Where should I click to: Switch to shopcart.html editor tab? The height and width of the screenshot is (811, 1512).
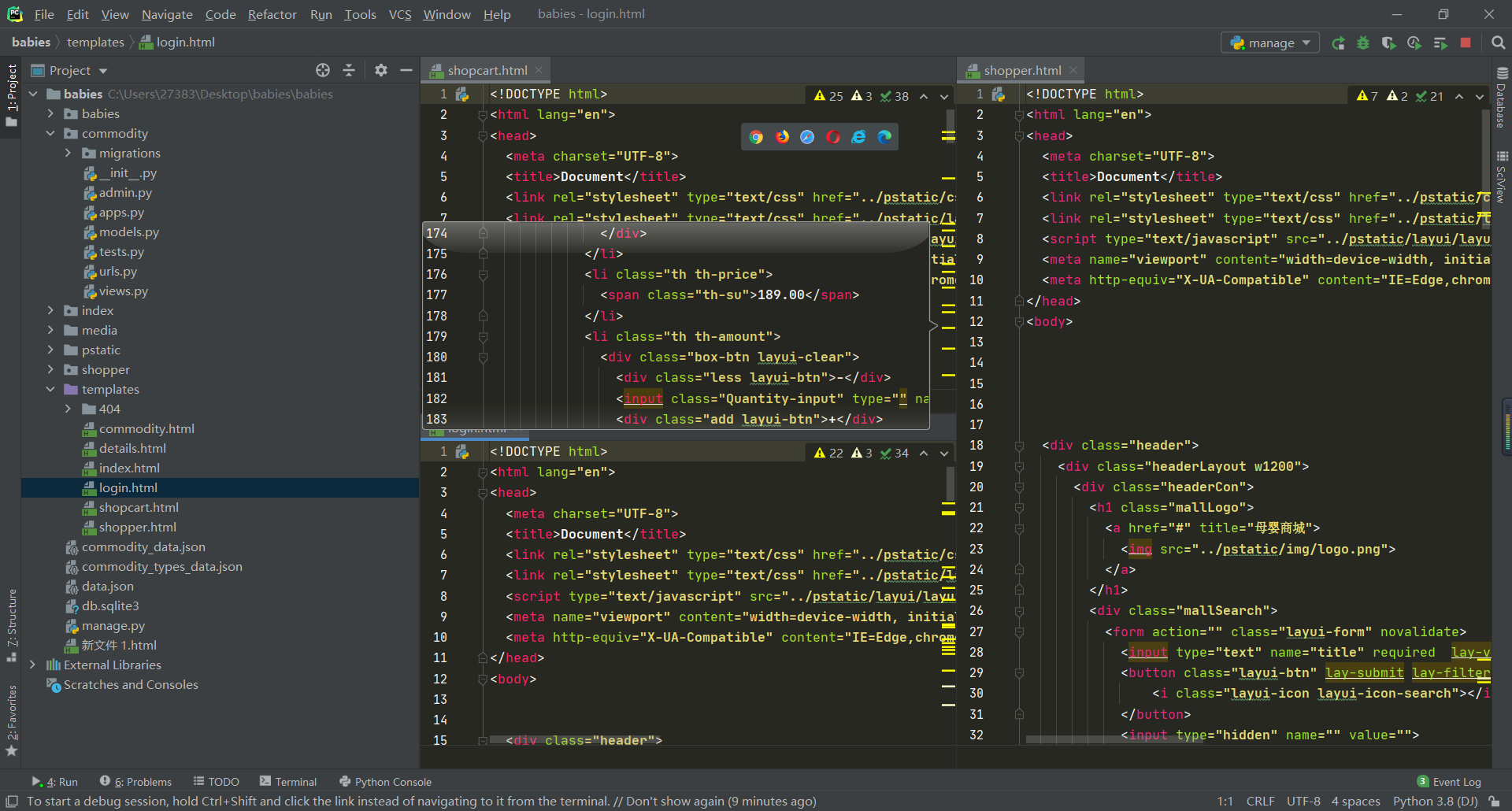487,70
